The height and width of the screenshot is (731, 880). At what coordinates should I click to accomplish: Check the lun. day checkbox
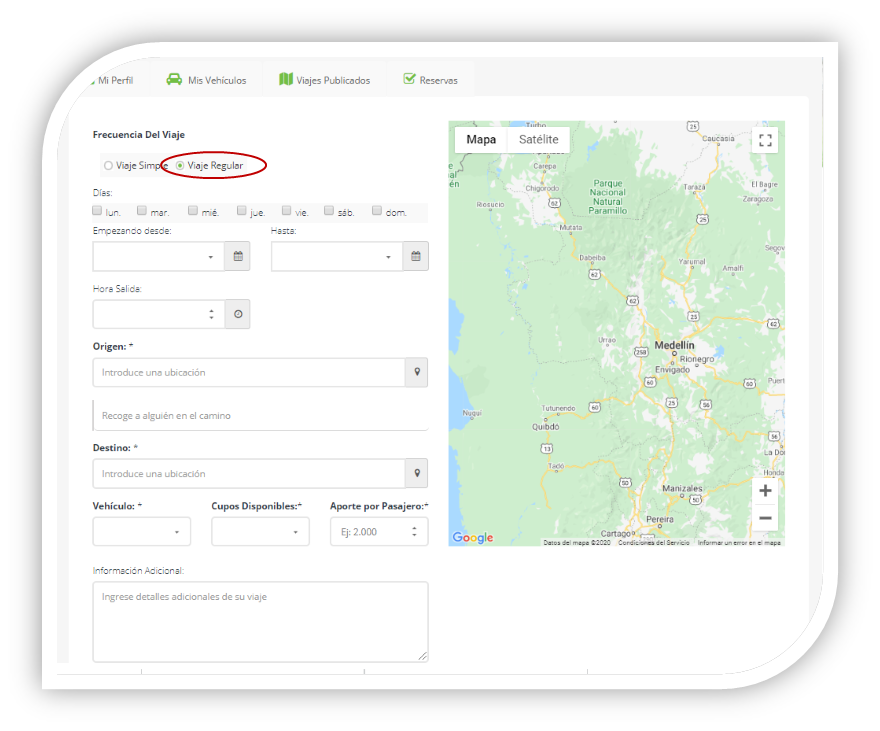tap(97, 210)
